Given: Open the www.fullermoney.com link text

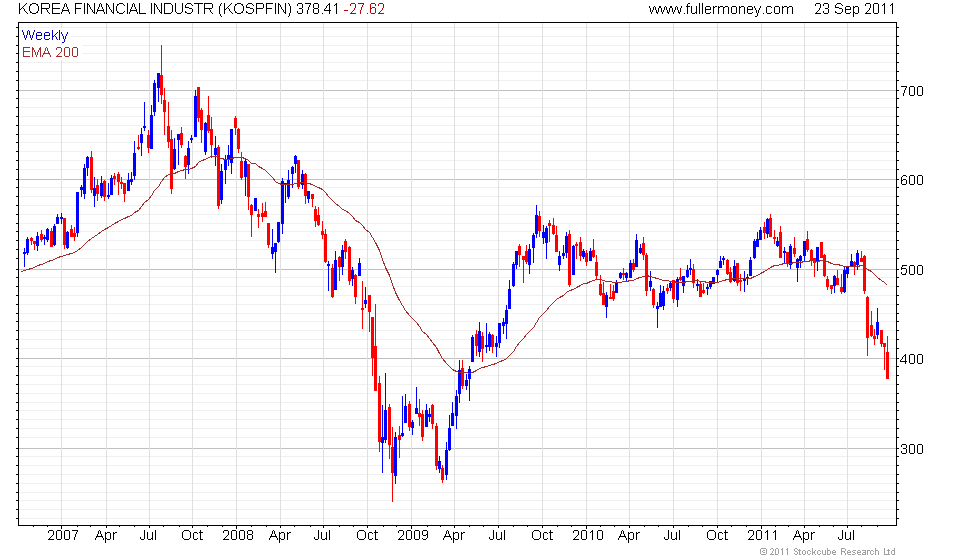Looking at the screenshot, I should click(721, 9).
